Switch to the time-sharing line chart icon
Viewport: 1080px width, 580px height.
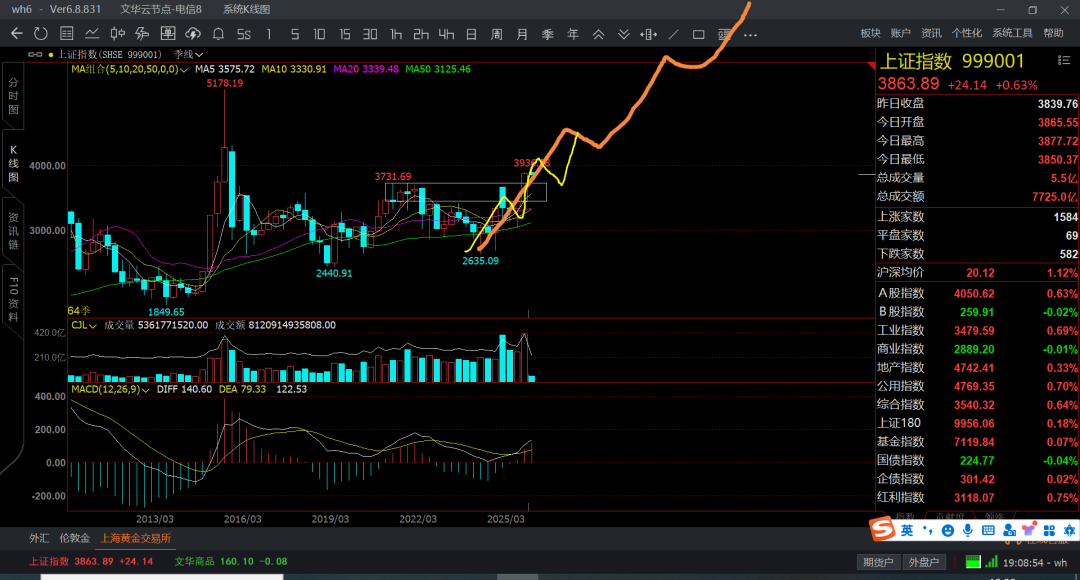pos(92,34)
